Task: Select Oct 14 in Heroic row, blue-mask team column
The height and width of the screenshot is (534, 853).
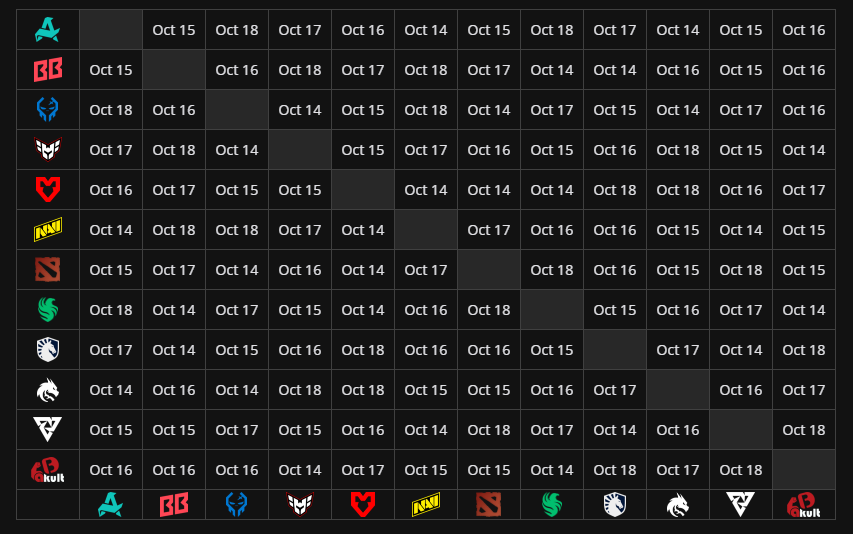Action: click(x=237, y=150)
